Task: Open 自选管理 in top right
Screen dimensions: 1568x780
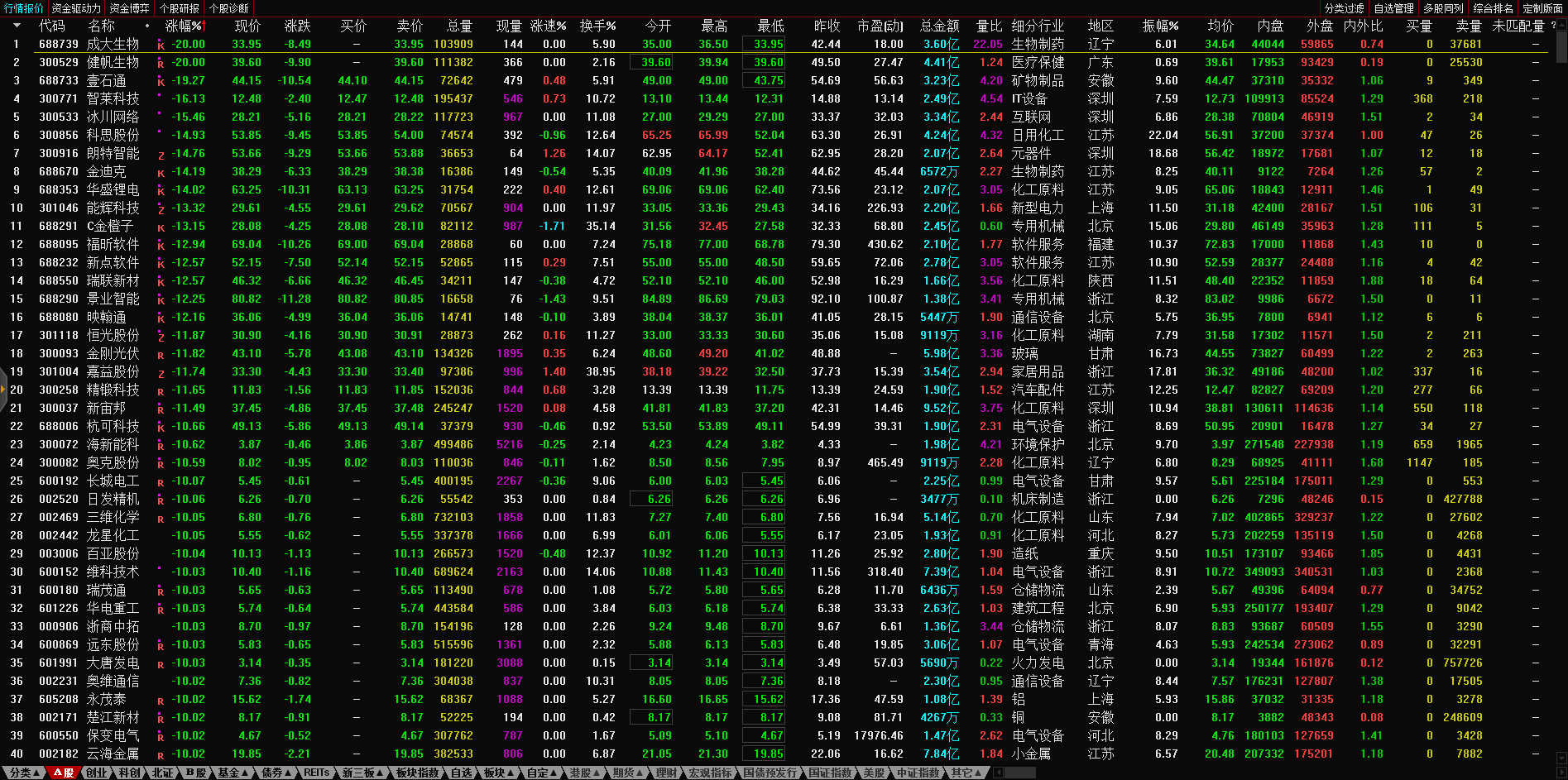Action: point(1393,8)
